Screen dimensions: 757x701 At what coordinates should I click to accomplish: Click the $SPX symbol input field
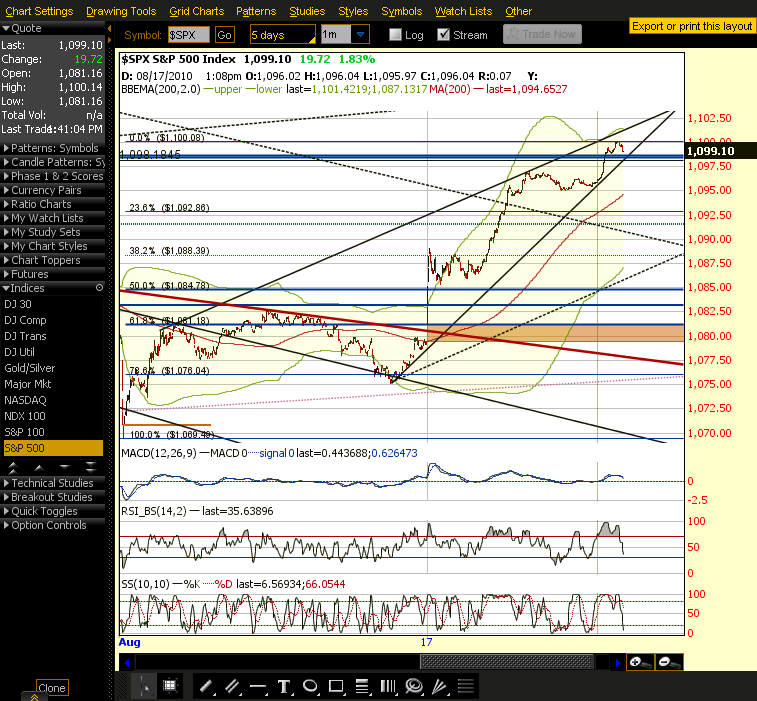[188, 35]
